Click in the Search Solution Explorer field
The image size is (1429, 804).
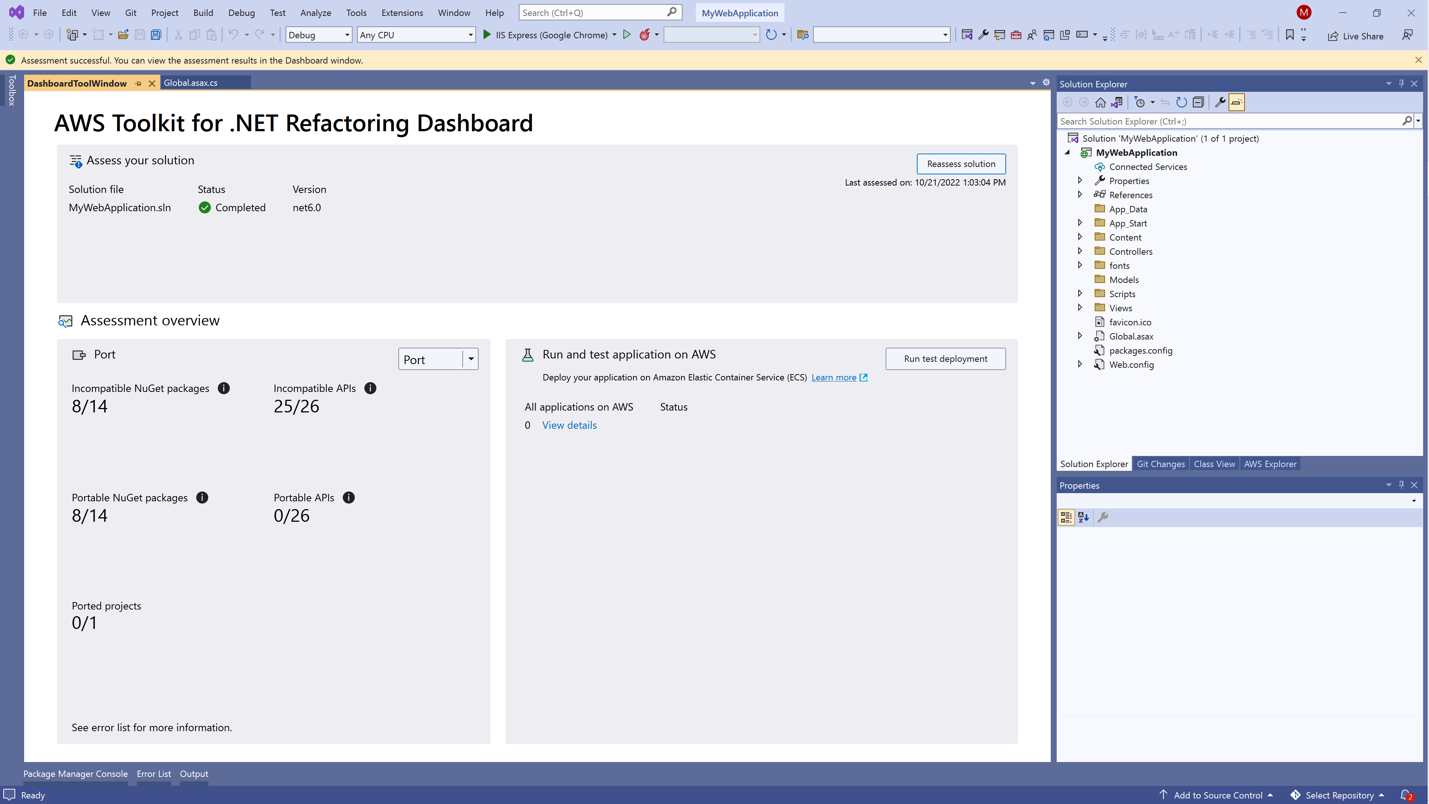[1230, 121]
